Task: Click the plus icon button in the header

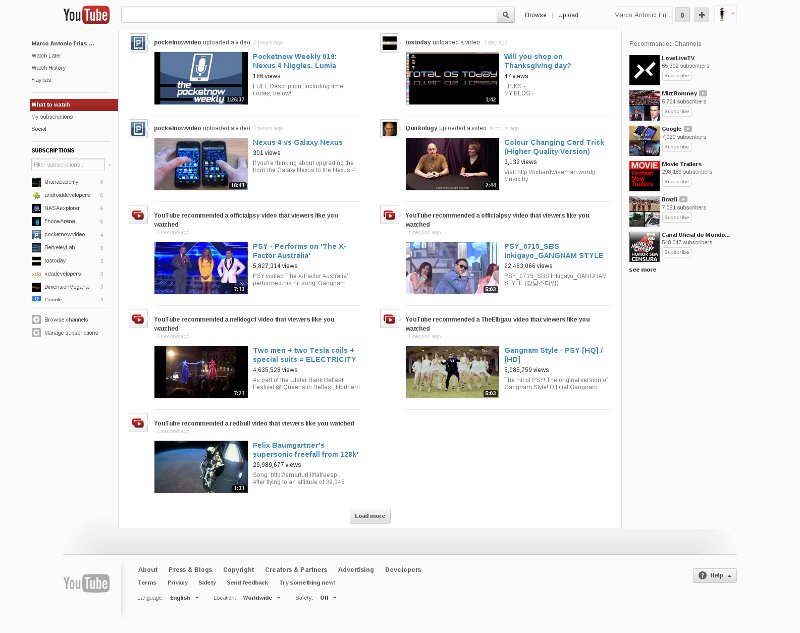Action: 702,15
